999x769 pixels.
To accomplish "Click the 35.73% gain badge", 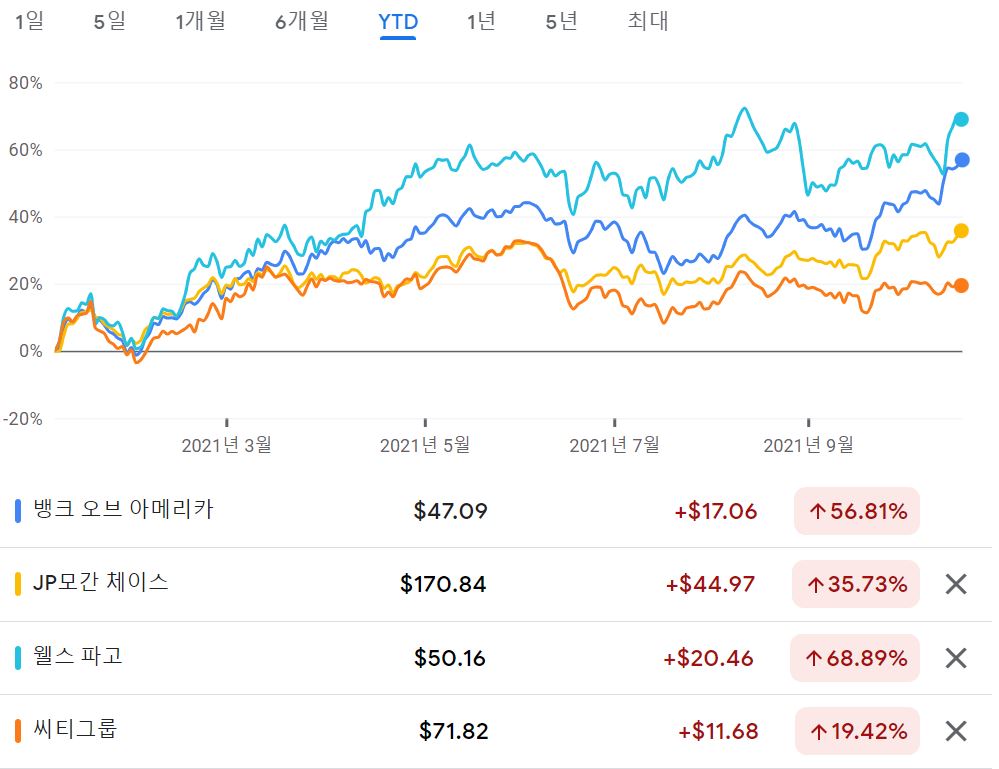I will (856, 584).
